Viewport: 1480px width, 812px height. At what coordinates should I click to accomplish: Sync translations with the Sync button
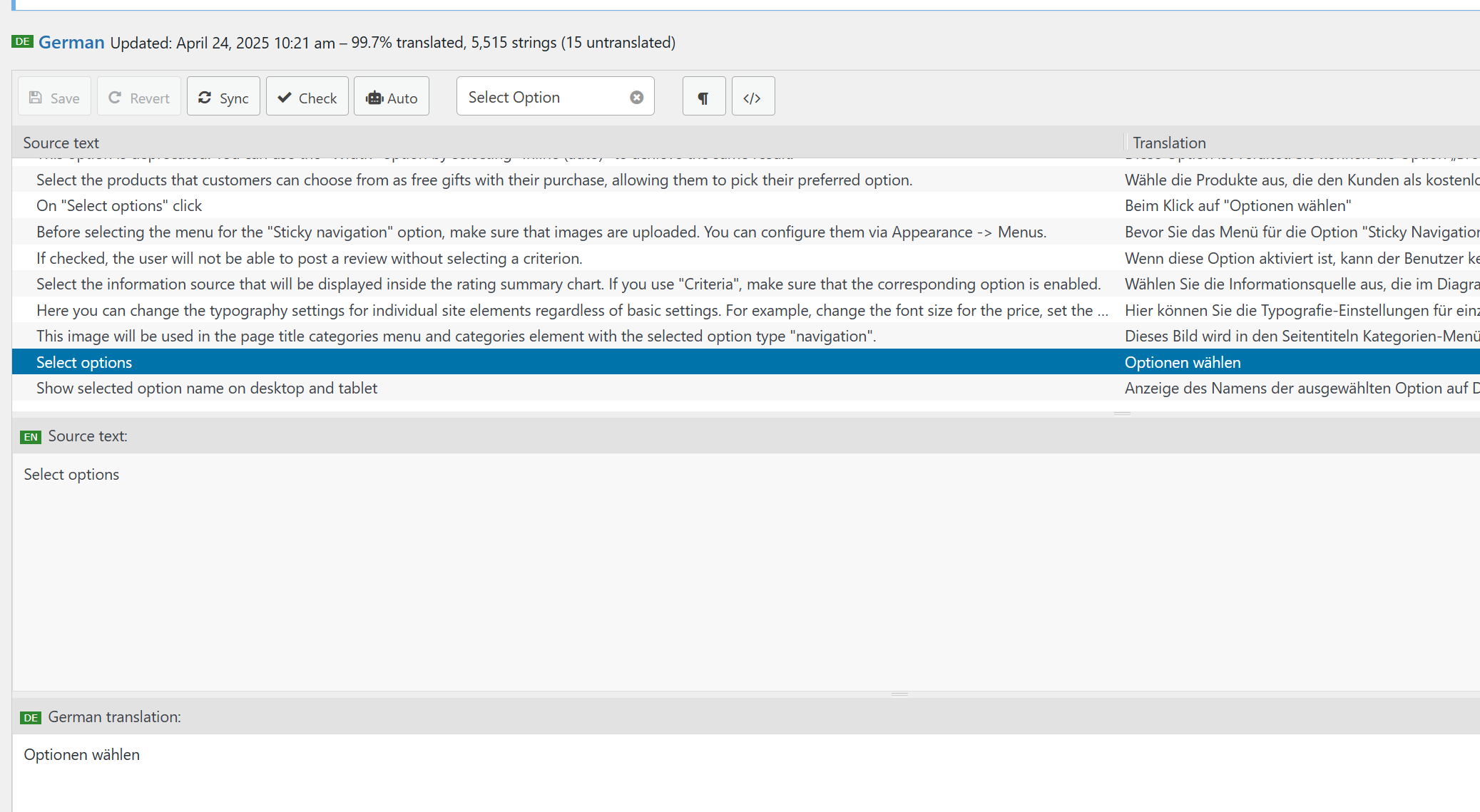click(223, 96)
